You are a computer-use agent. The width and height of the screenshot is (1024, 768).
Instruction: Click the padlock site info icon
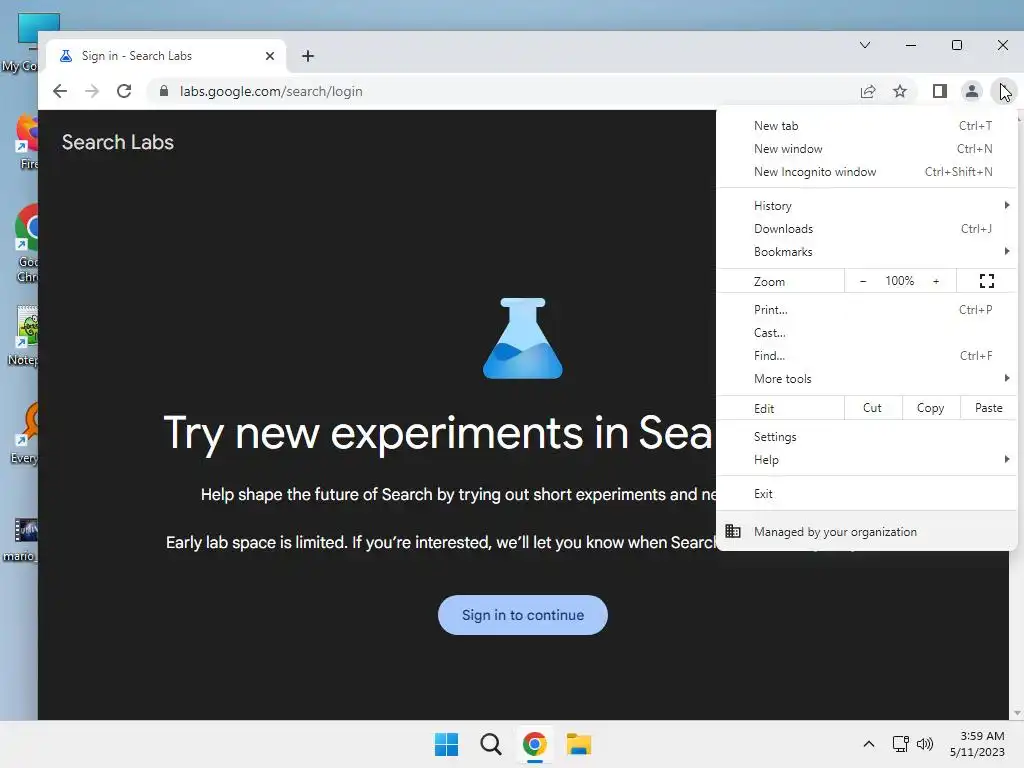pyautogui.click(x=164, y=91)
